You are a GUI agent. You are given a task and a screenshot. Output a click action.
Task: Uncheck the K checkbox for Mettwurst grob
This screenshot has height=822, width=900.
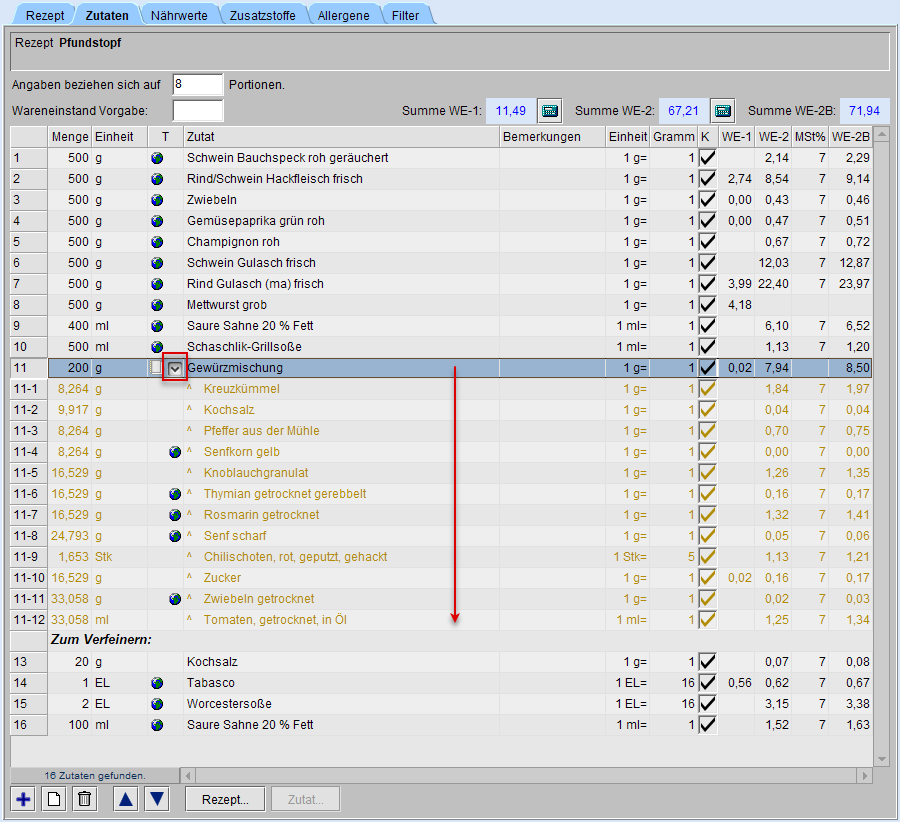(707, 305)
